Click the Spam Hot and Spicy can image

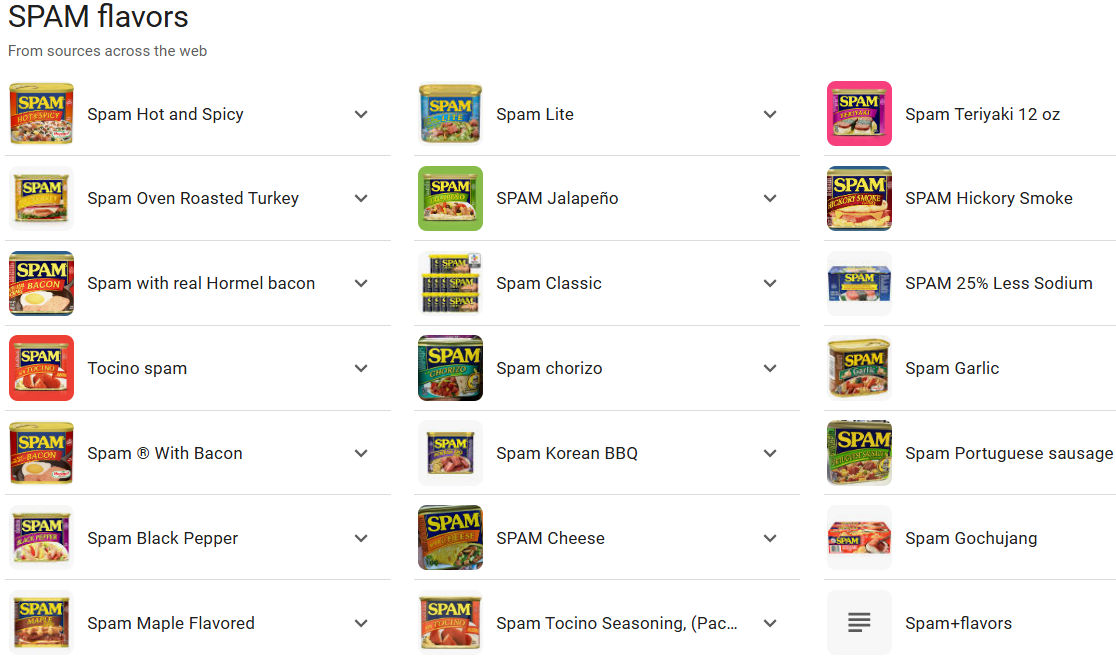(41, 114)
